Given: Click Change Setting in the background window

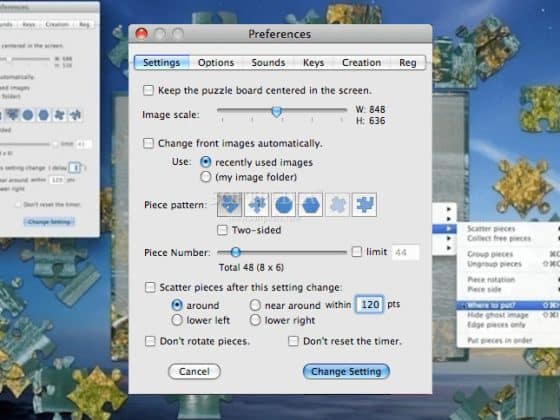Looking at the screenshot, I should click(x=49, y=222).
